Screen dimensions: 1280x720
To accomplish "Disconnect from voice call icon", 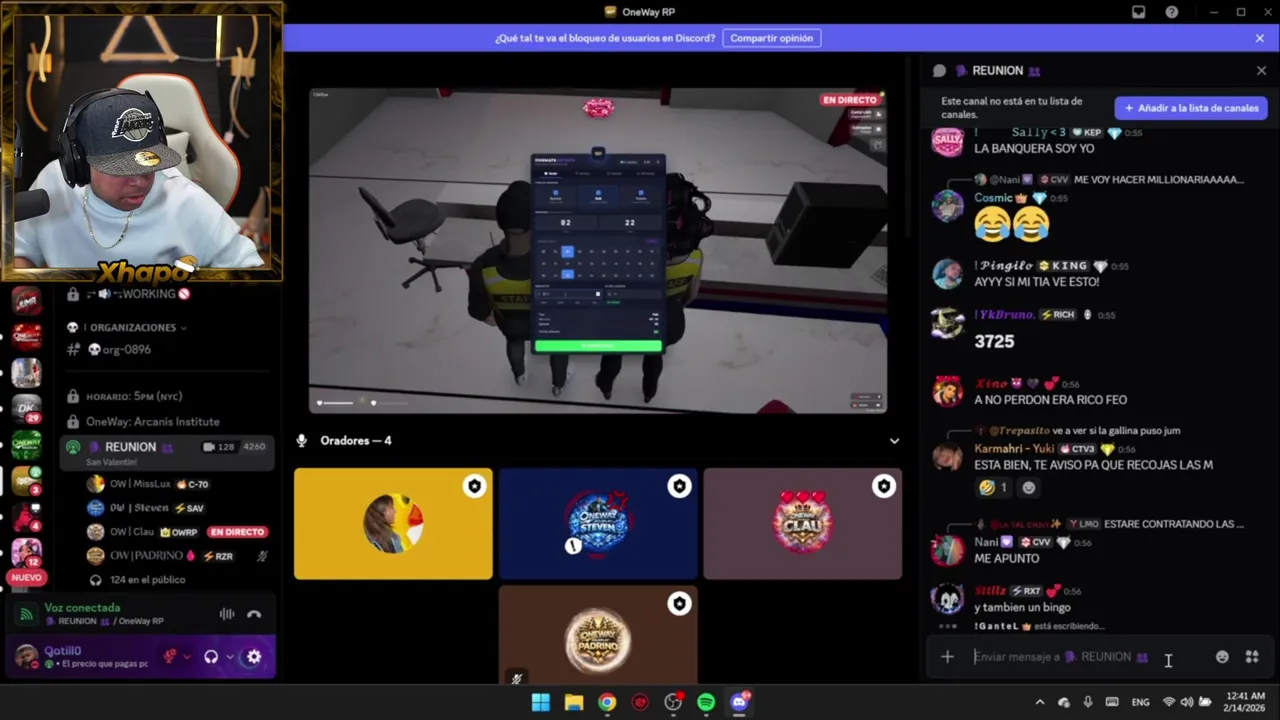I will pos(254,614).
